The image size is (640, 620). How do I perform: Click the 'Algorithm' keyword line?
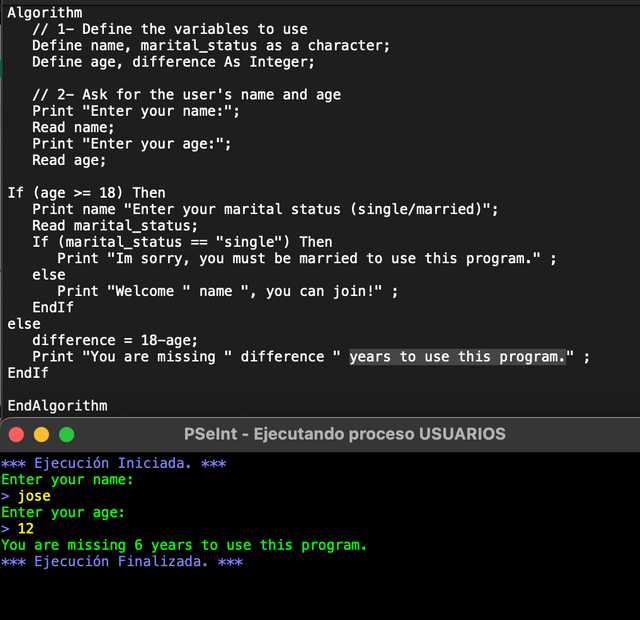(x=45, y=13)
